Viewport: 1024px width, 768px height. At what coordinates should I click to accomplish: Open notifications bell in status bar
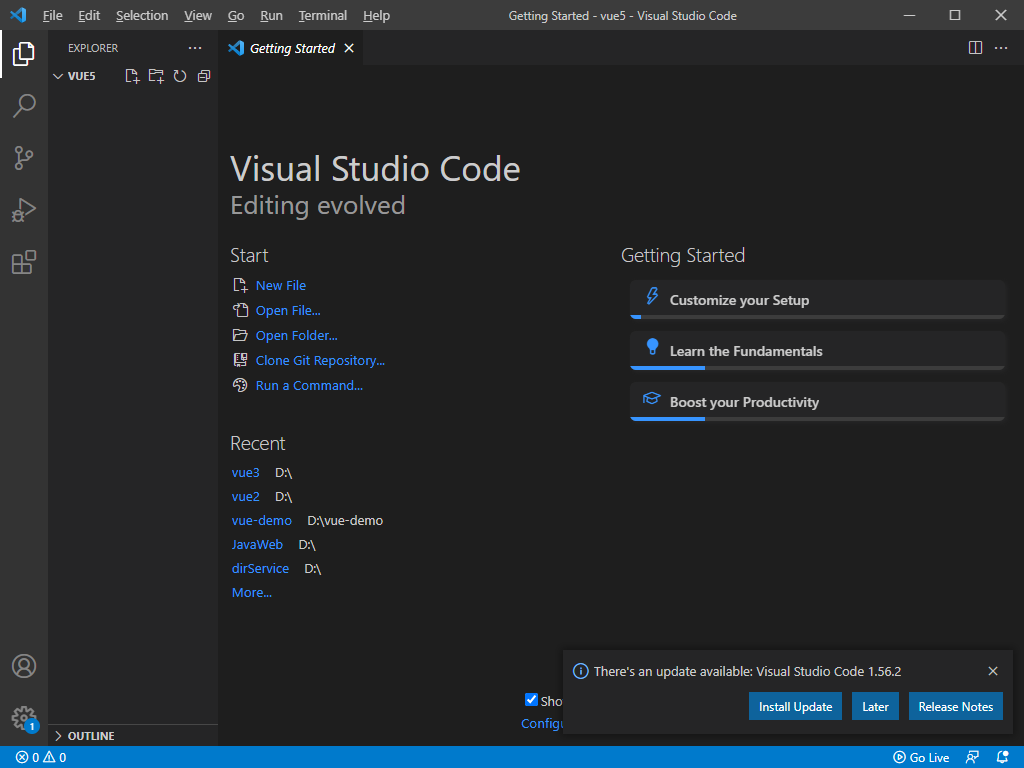pyautogui.click(x=1002, y=758)
